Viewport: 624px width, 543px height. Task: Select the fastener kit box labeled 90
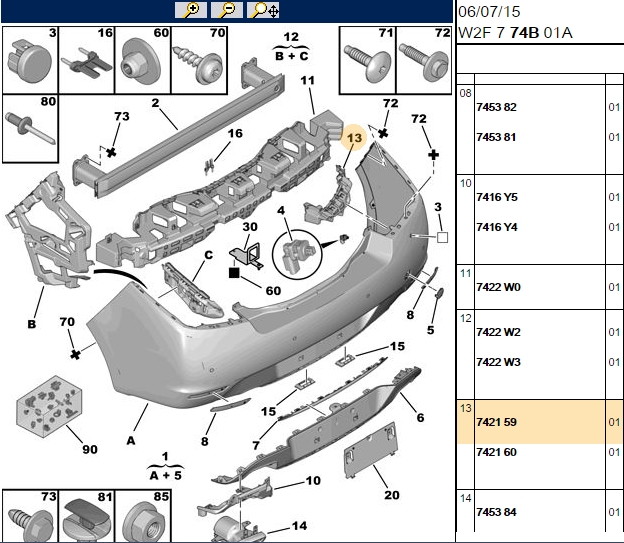pyautogui.click(x=49, y=406)
